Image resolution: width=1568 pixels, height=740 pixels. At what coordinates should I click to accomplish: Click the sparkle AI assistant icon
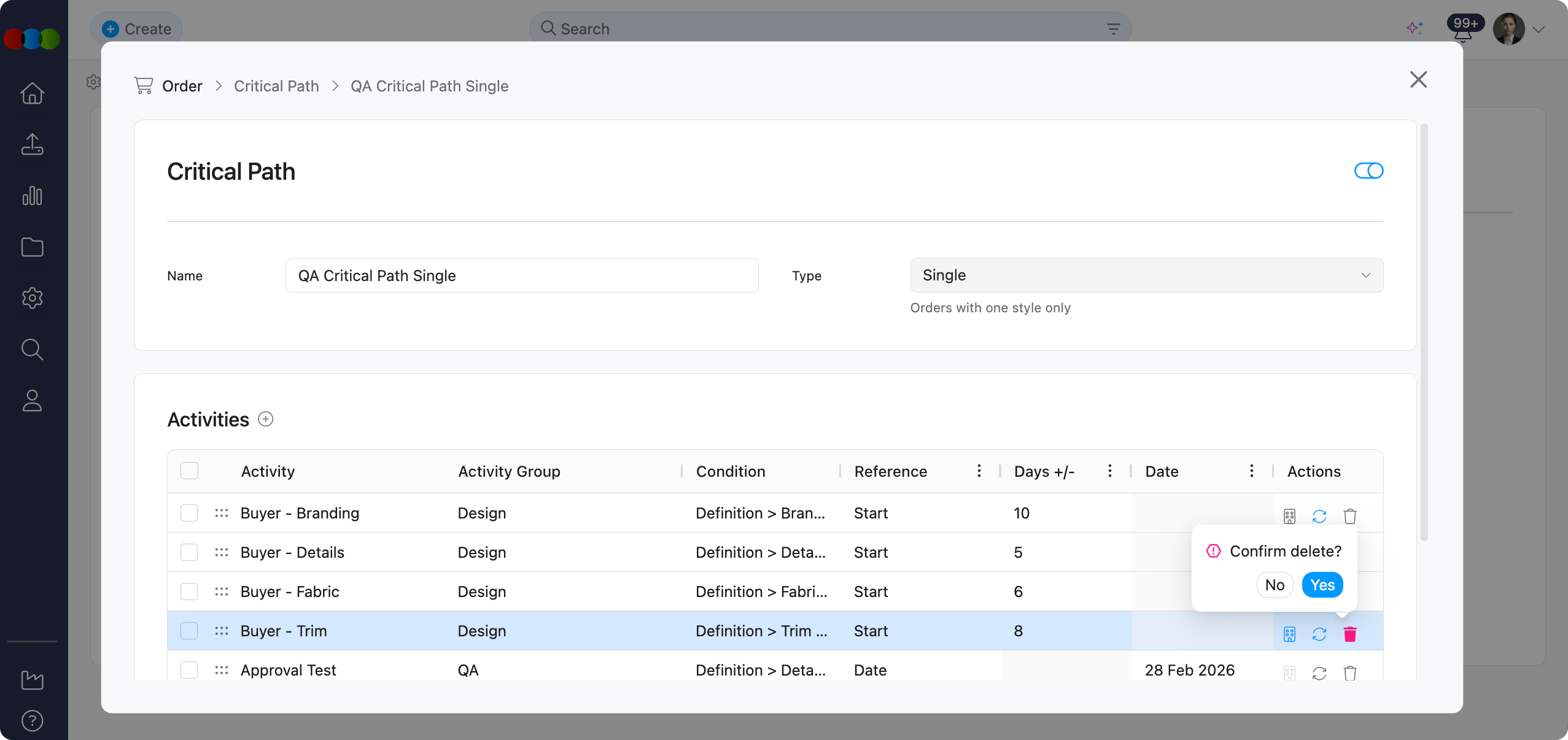click(x=1415, y=28)
